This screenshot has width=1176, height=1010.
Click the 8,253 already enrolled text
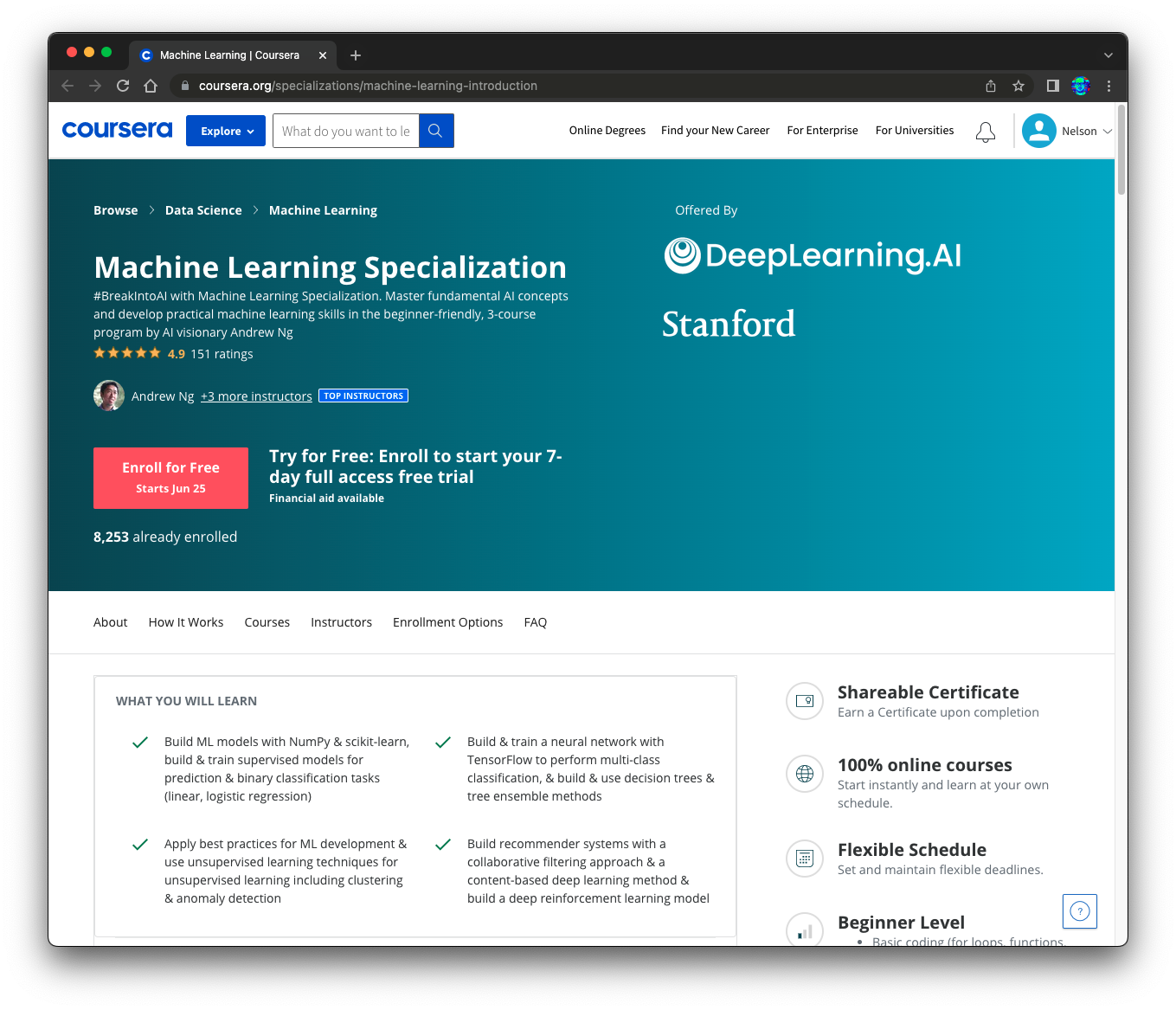tap(165, 537)
